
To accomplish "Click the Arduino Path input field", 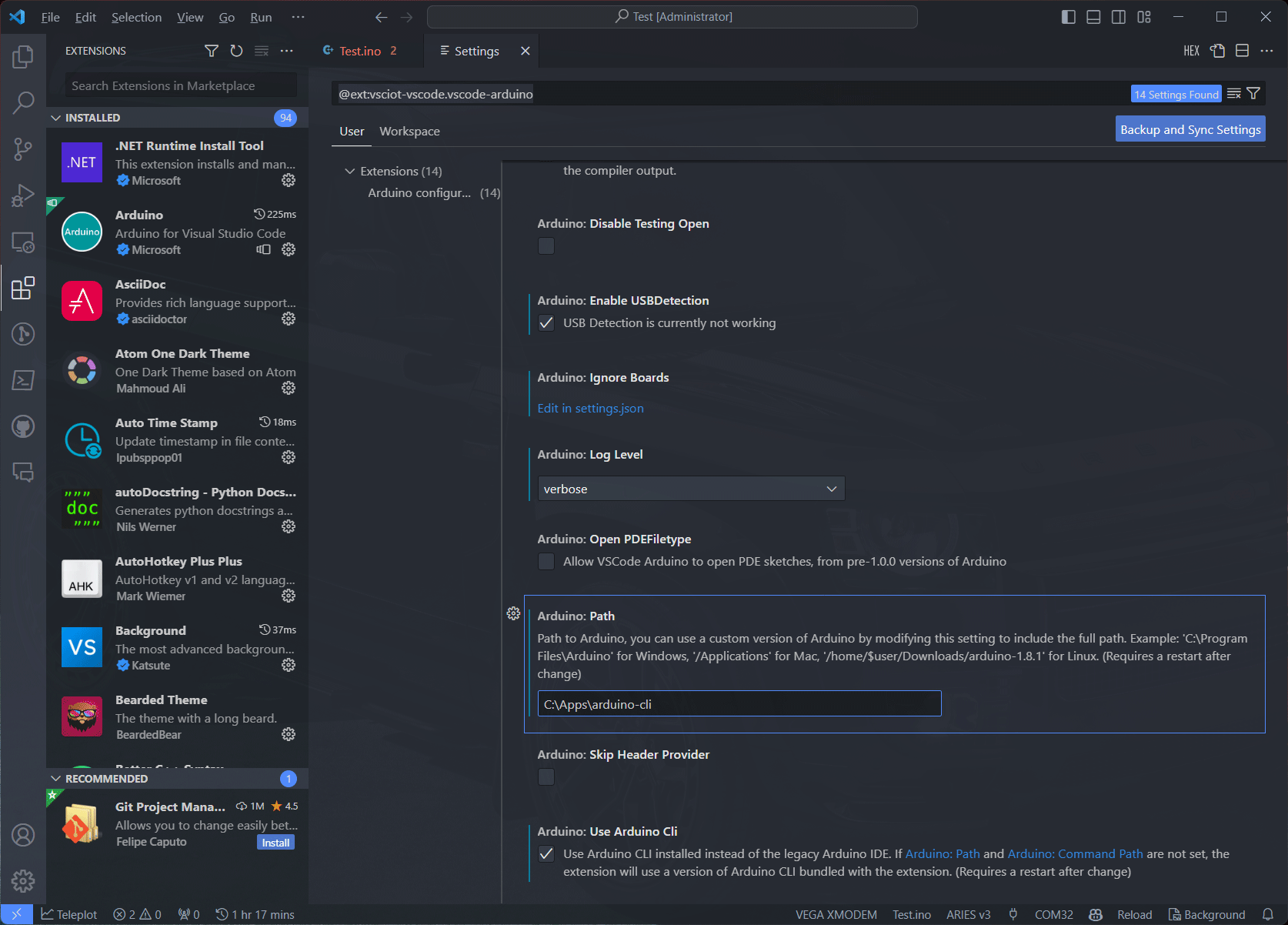I will pyautogui.click(x=739, y=703).
